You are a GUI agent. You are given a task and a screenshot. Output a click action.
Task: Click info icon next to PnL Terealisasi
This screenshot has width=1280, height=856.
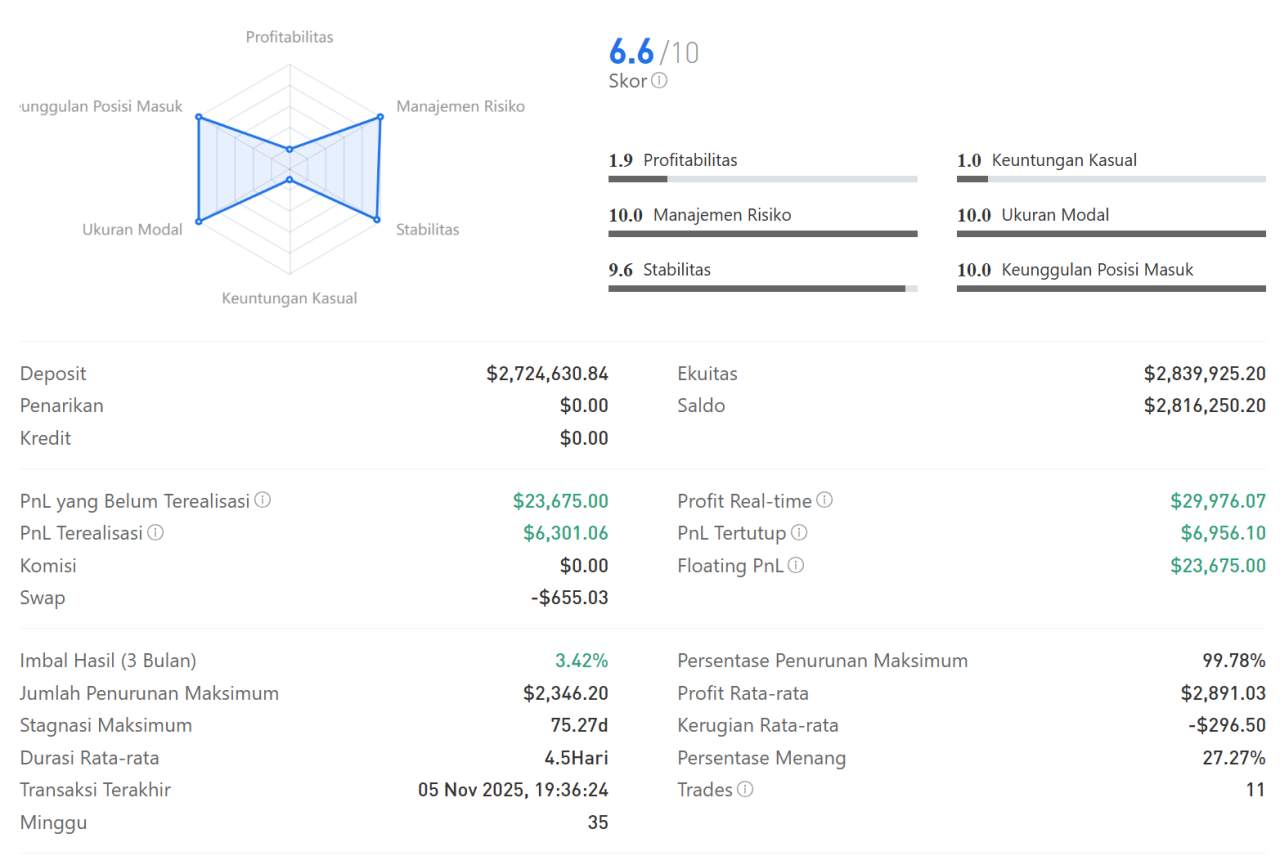click(156, 533)
